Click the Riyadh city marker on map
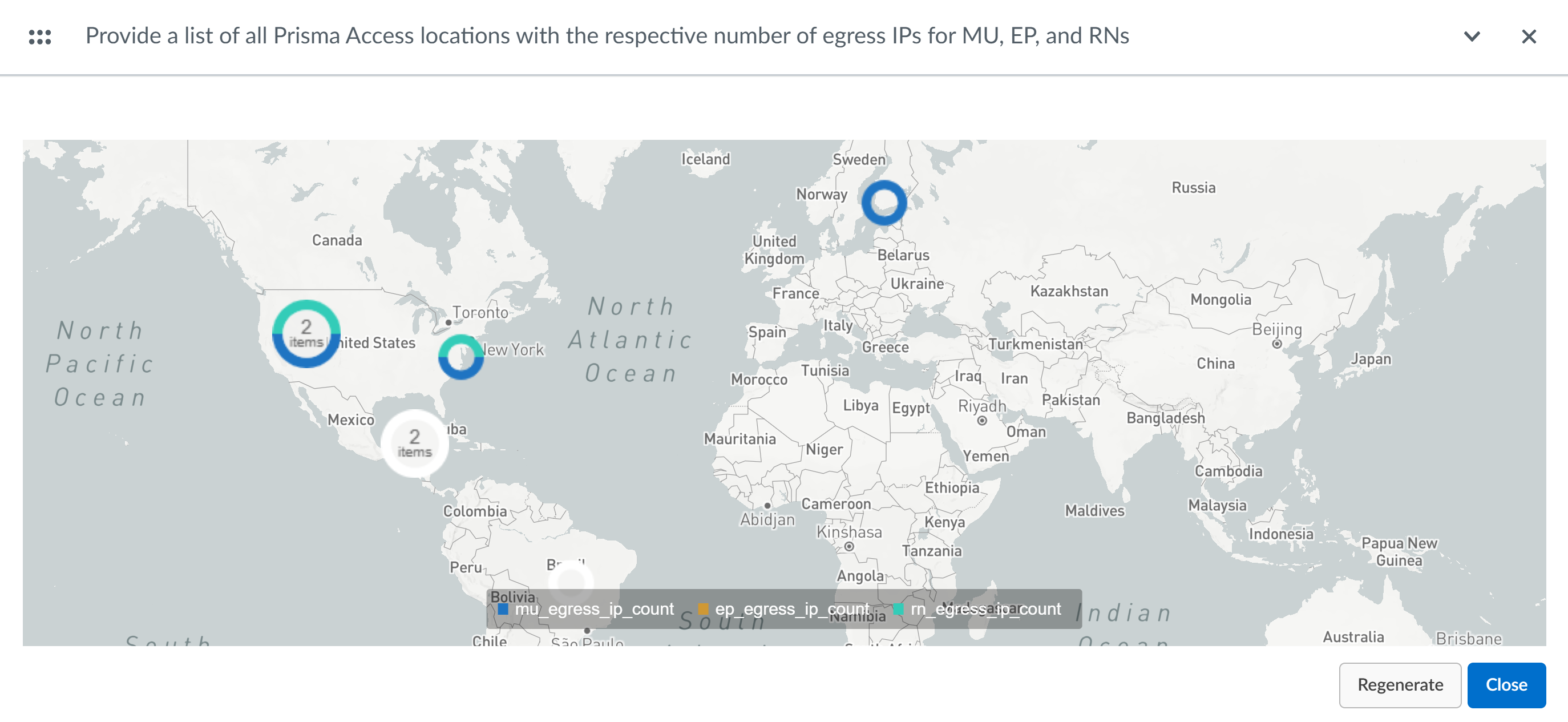Image resolution: width=1568 pixels, height=722 pixels. 982,421
